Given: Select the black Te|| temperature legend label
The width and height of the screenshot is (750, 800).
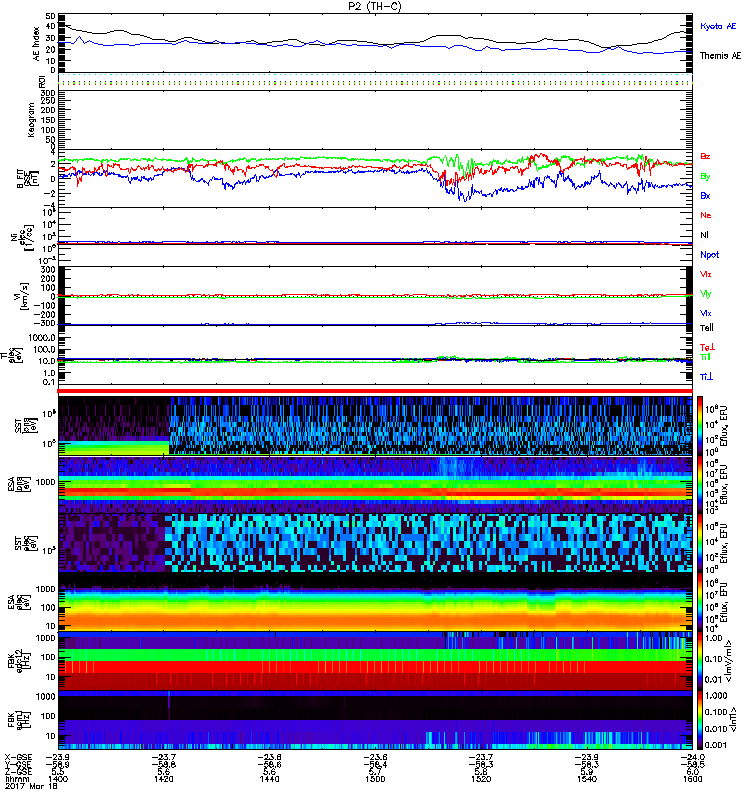Looking at the screenshot, I should click(x=707, y=328).
